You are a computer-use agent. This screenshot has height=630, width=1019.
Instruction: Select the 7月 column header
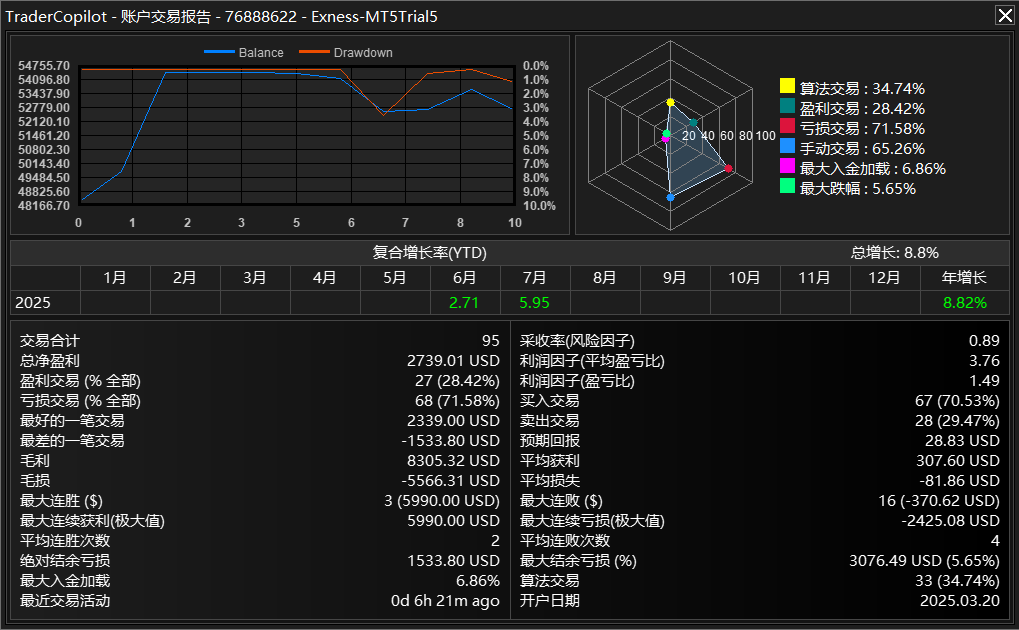tap(535, 278)
